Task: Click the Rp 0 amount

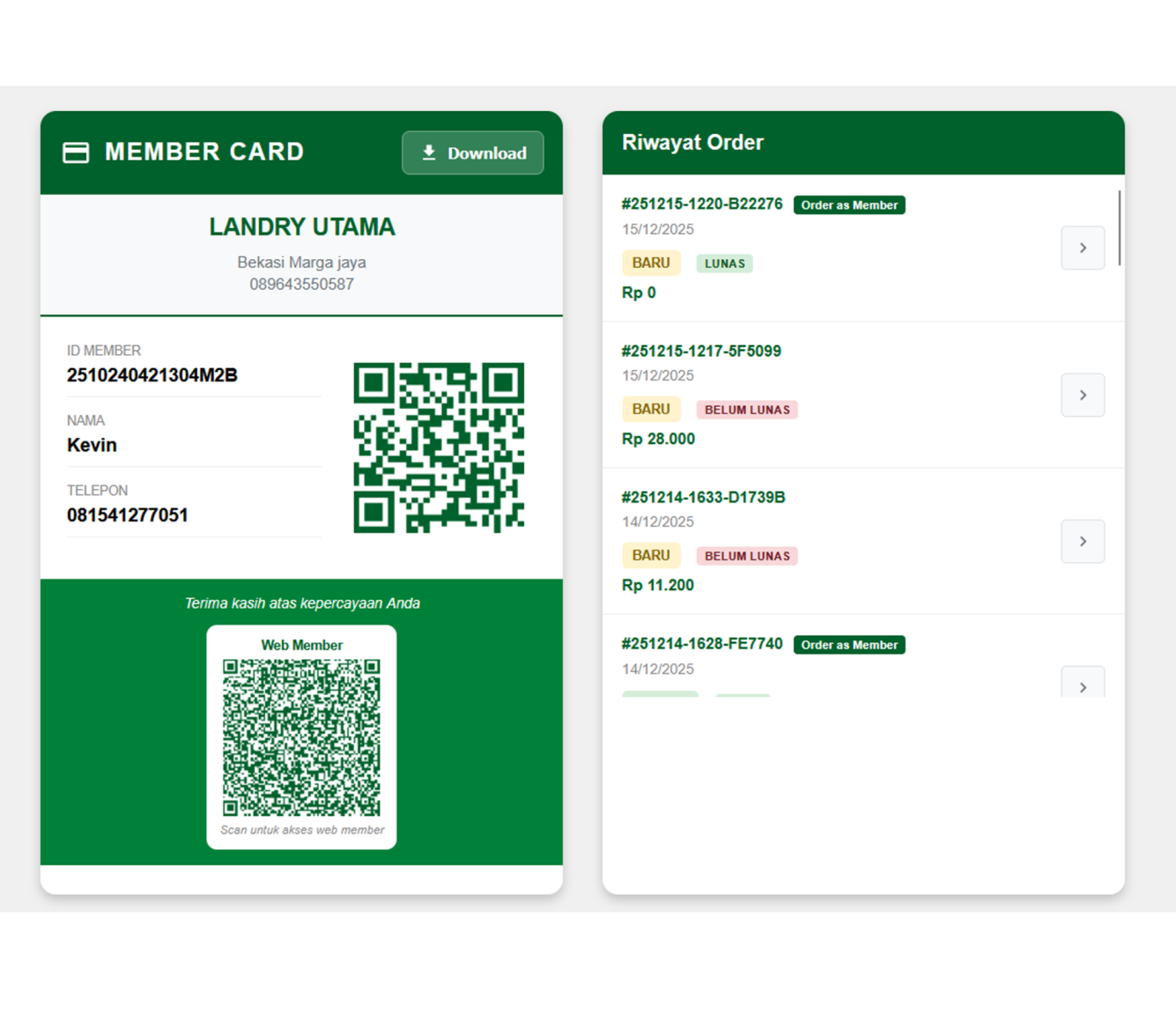Action: [639, 292]
